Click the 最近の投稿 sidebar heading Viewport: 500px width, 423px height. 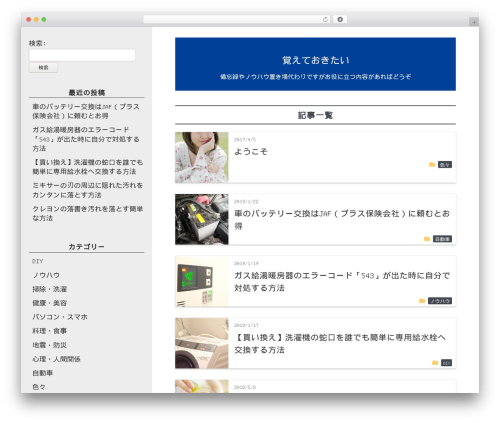(x=87, y=93)
